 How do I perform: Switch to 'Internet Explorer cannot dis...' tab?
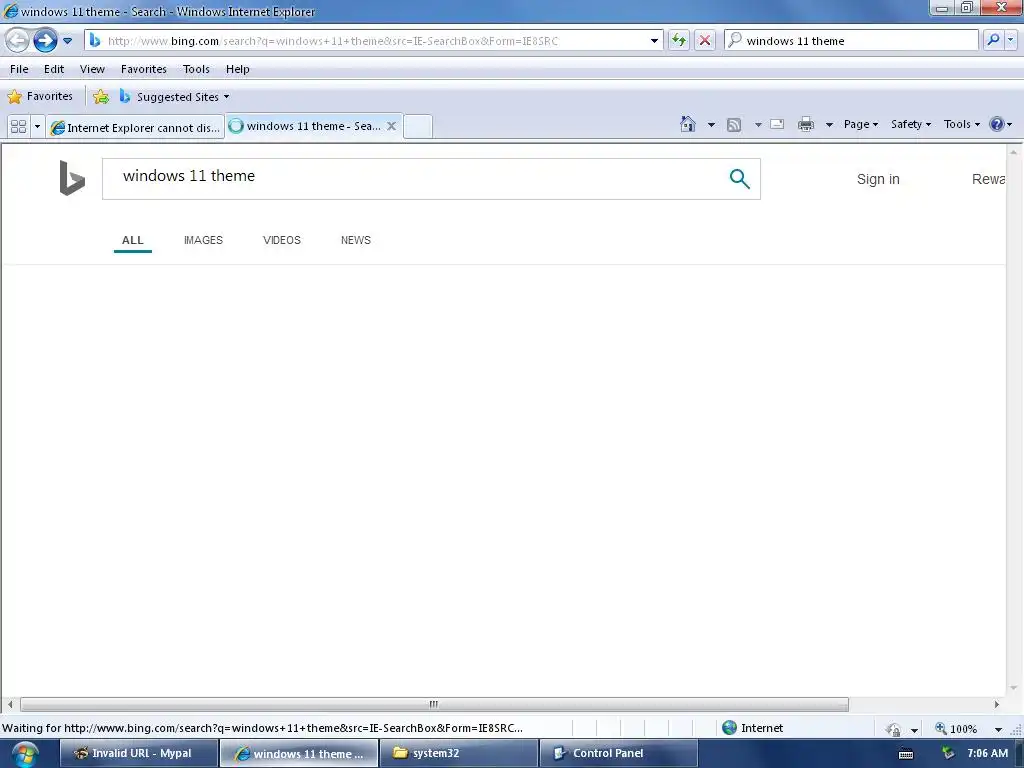(x=135, y=127)
